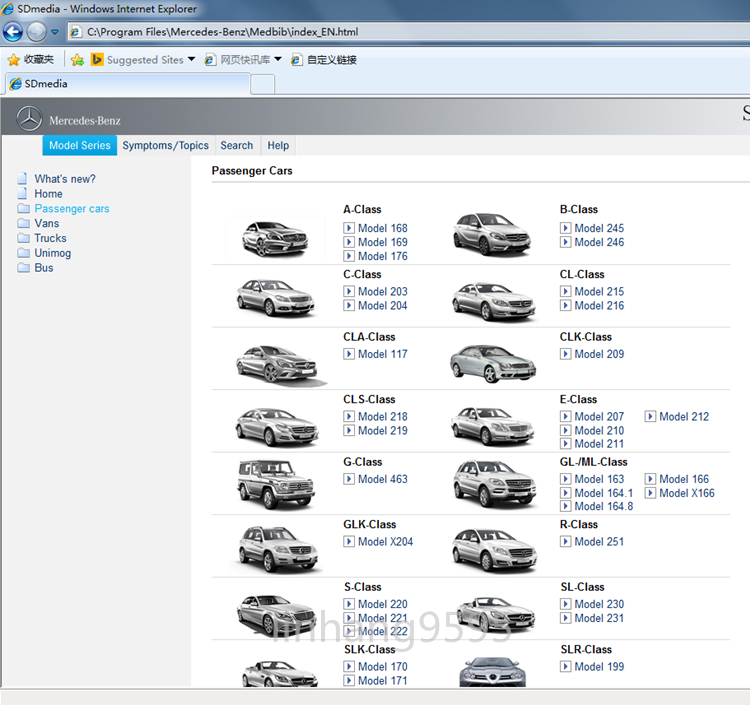Click arrow icon beside Model 209

click(x=565, y=354)
